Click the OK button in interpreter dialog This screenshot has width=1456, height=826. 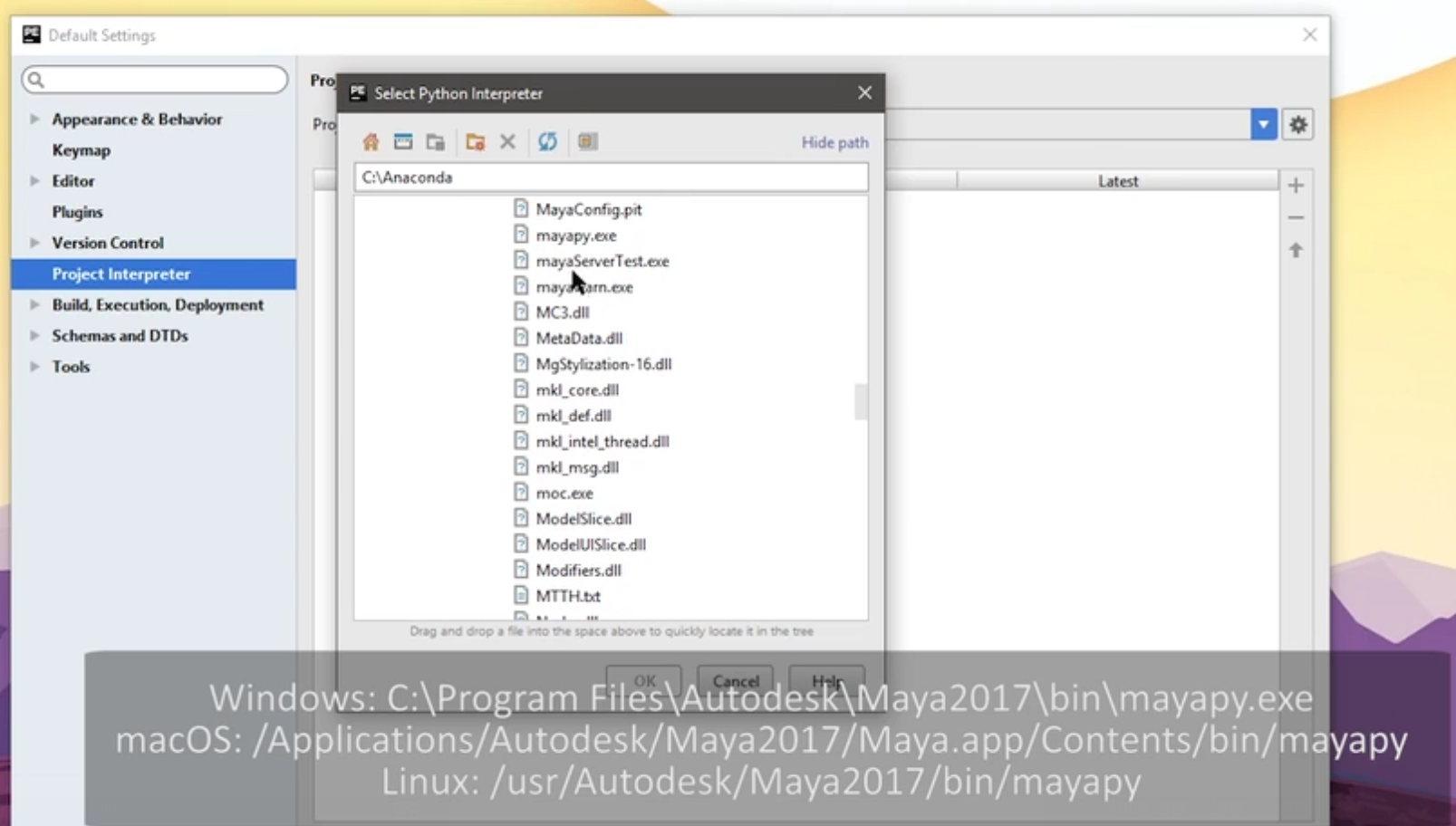pos(644,681)
